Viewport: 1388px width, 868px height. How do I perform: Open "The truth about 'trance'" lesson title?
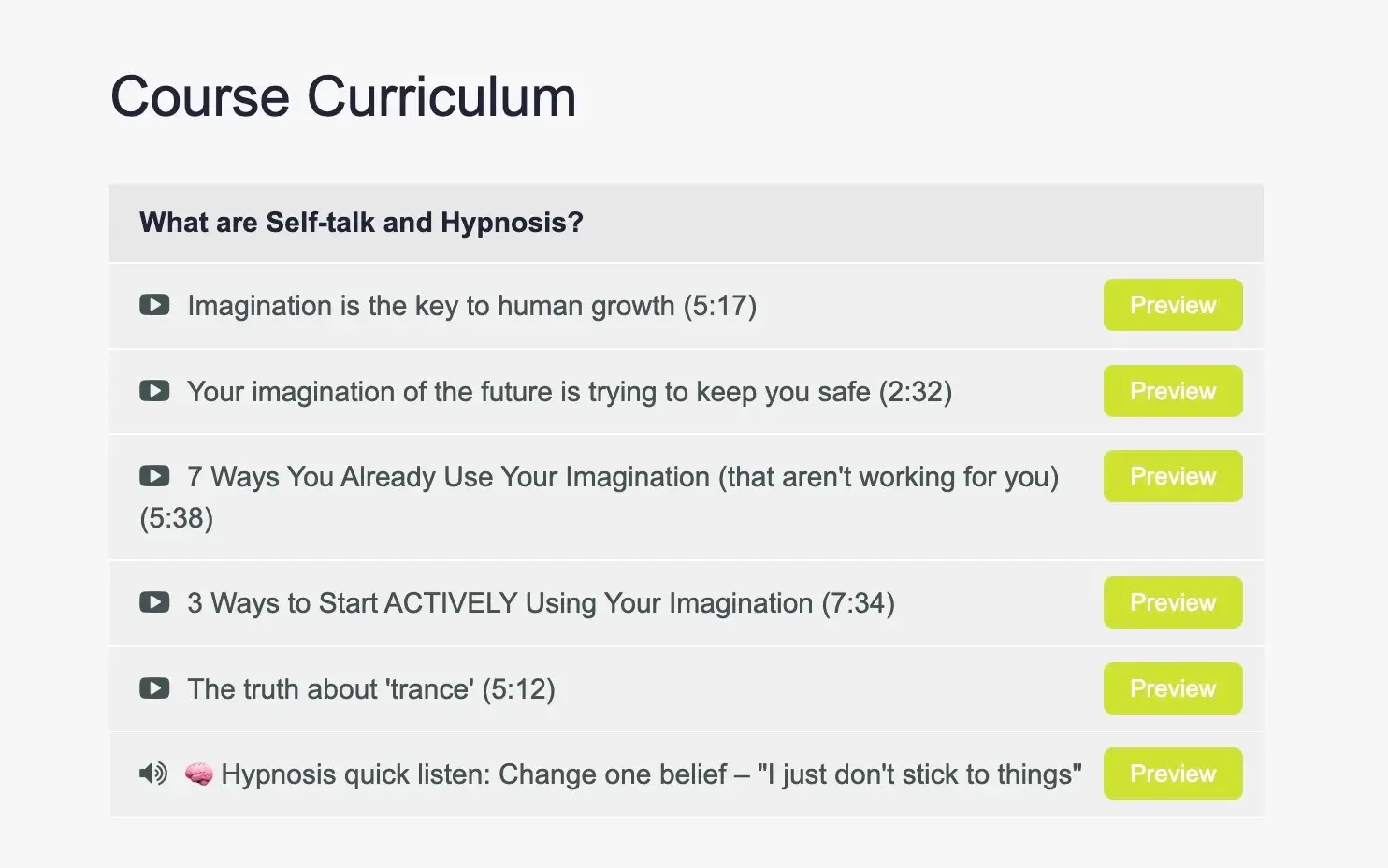coord(370,689)
